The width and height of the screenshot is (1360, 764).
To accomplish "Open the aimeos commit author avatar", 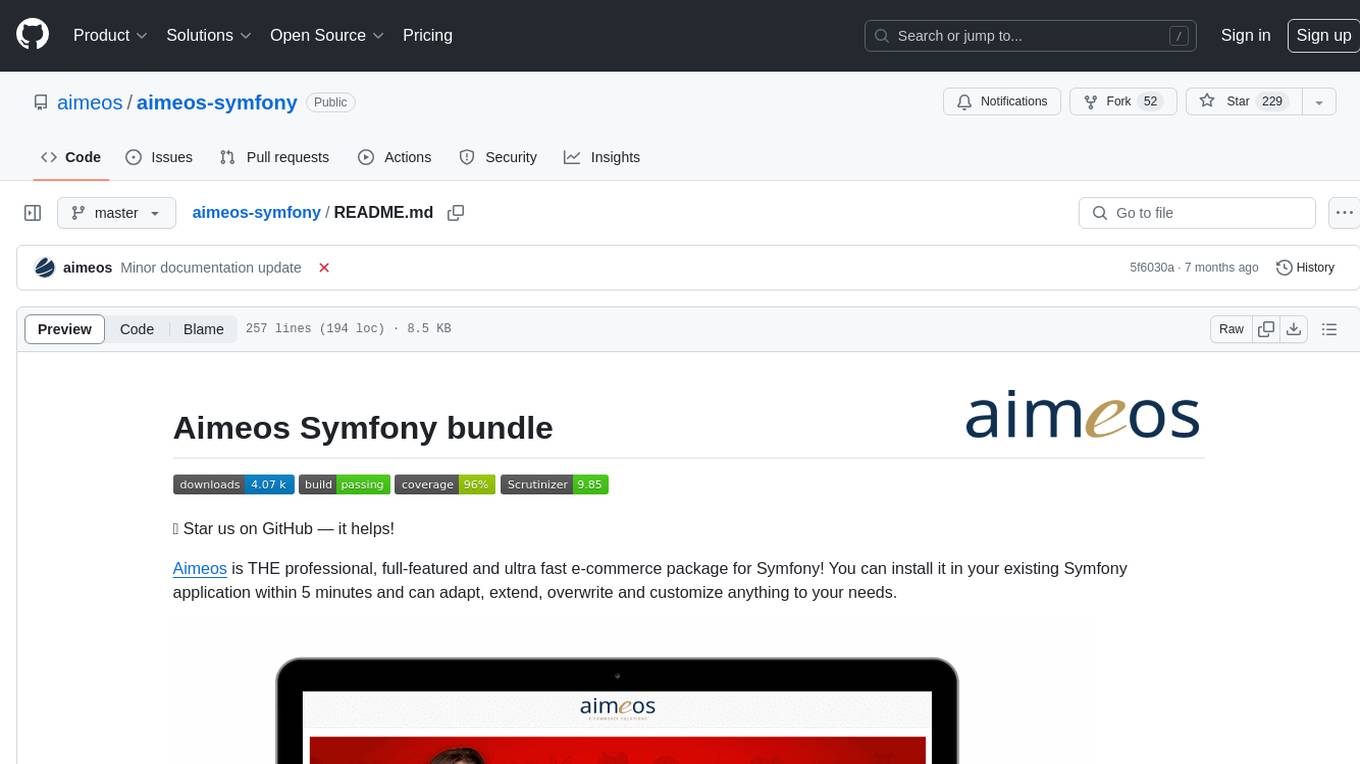I will coord(44,268).
